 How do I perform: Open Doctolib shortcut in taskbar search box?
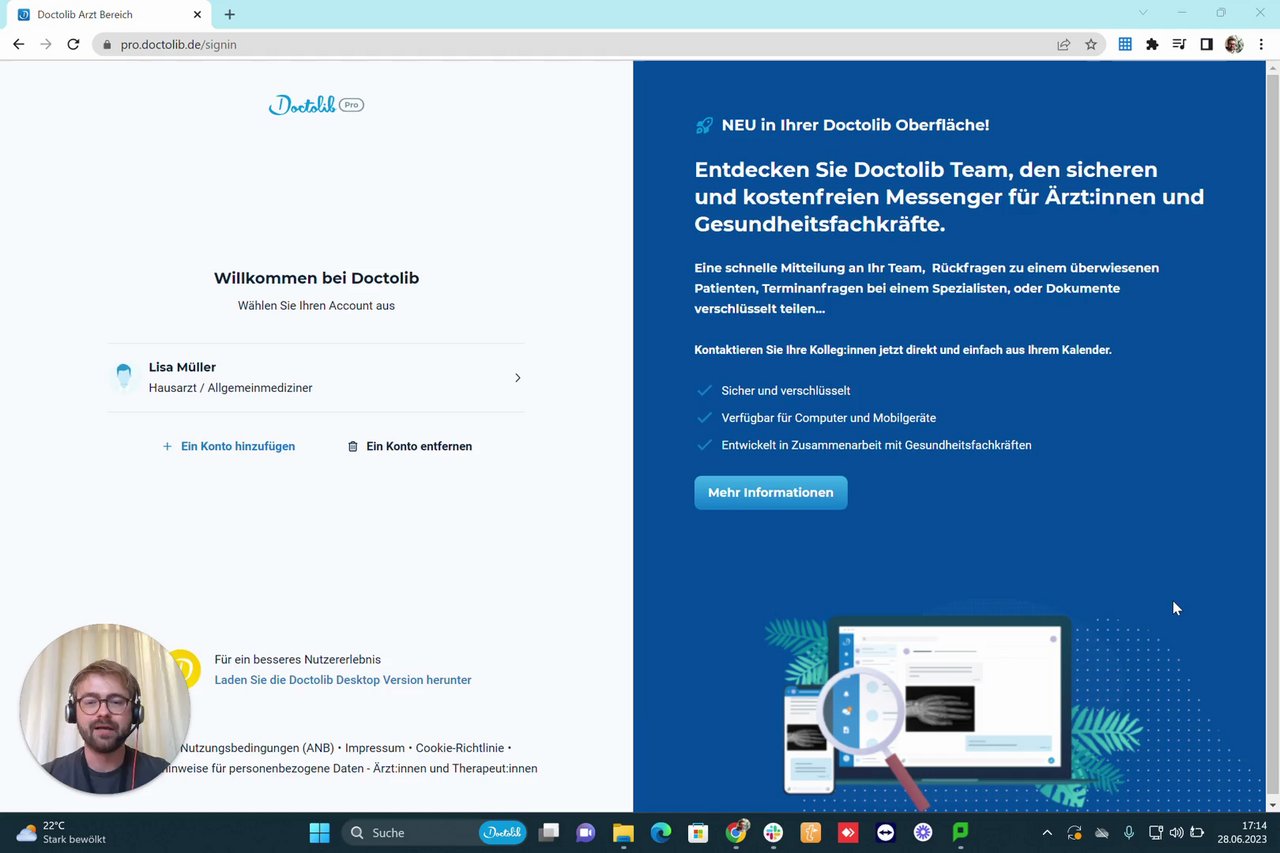point(502,832)
